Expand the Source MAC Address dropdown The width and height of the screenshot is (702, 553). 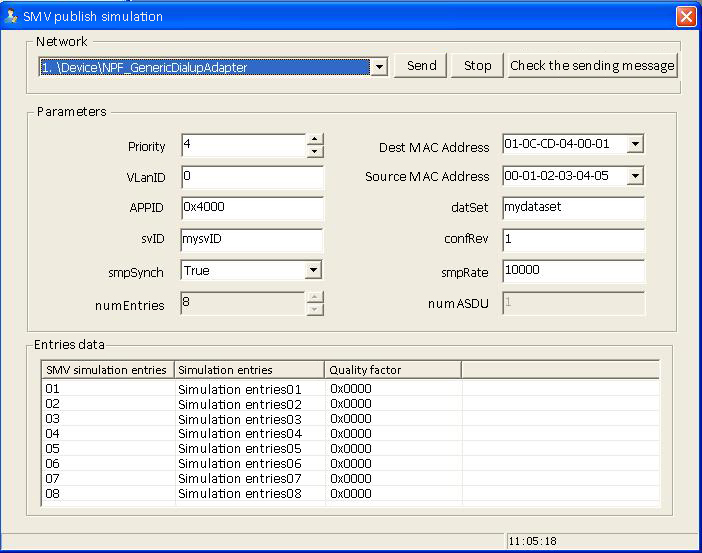tap(634, 177)
